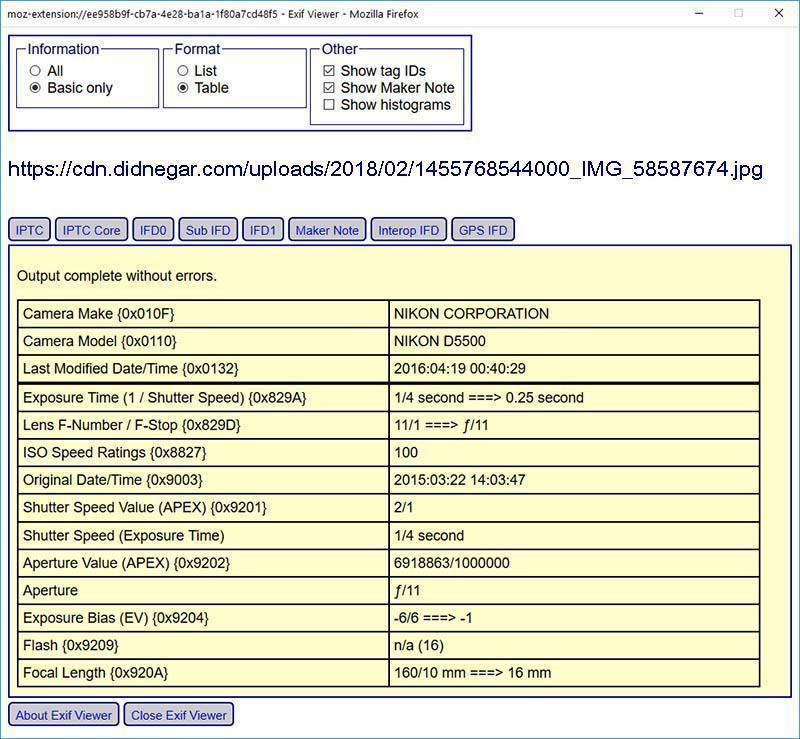Image resolution: width=800 pixels, height=739 pixels.
Task: Go to the IFD0 tab
Action: 153,230
